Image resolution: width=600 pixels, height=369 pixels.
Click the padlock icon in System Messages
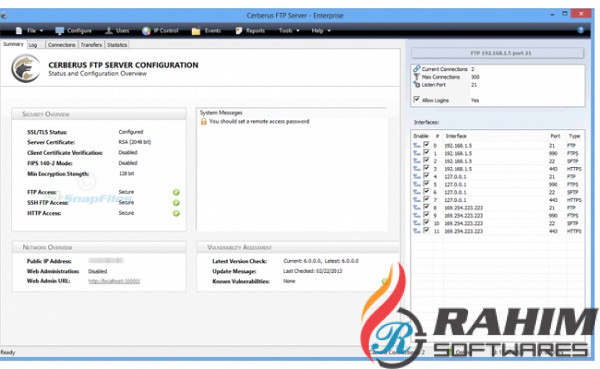click(204, 122)
